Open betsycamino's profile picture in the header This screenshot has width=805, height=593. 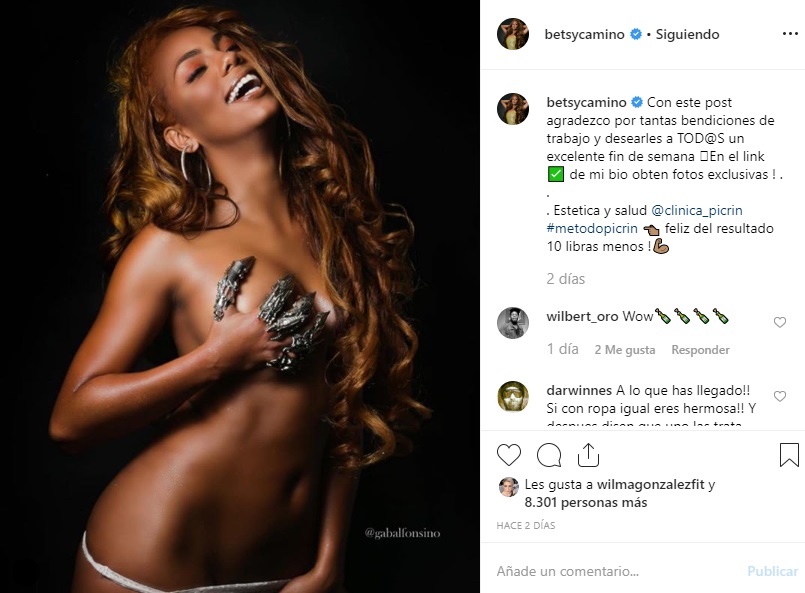pyautogui.click(x=513, y=34)
